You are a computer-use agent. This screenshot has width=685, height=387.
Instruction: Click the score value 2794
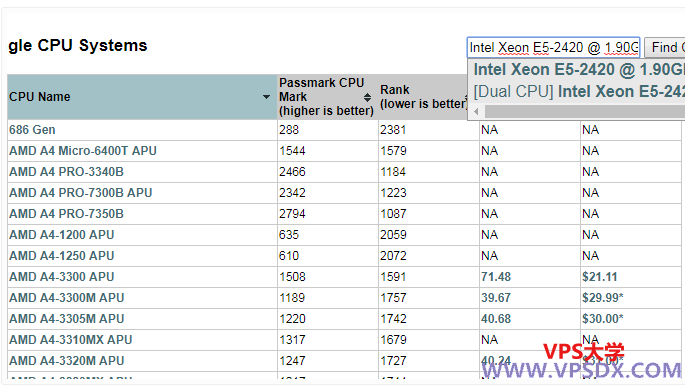click(x=292, y=214)
